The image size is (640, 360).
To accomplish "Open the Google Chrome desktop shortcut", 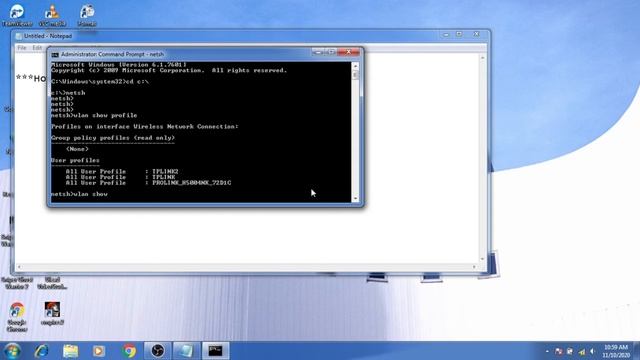I will 17,316.
